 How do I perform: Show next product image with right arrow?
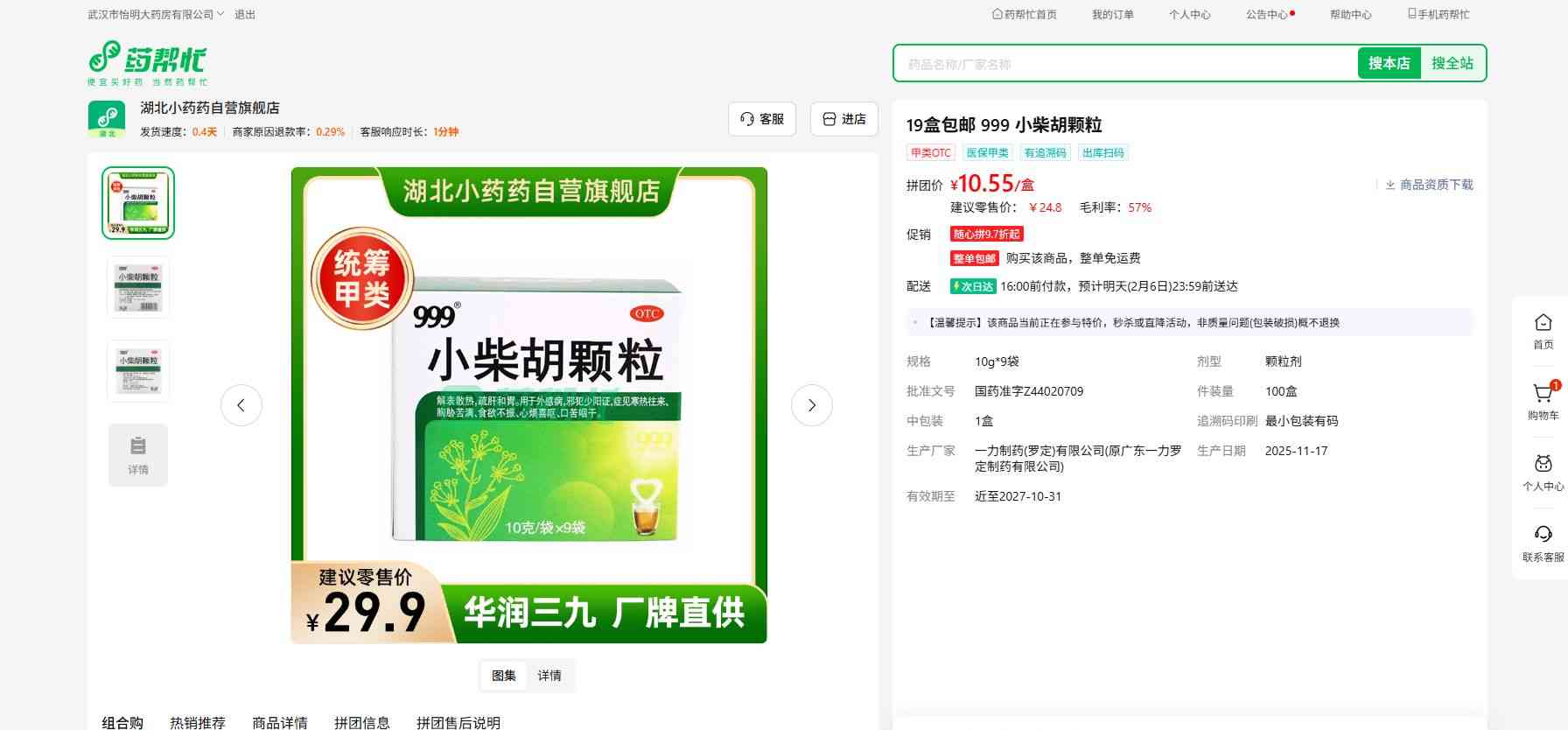pyautogui.click(x=811, y=405)
